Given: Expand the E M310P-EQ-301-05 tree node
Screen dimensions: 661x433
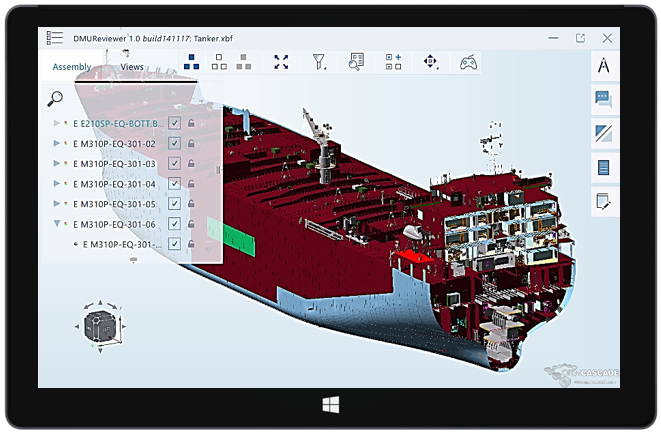Looking at the screenshot, I should coord(56,204).
